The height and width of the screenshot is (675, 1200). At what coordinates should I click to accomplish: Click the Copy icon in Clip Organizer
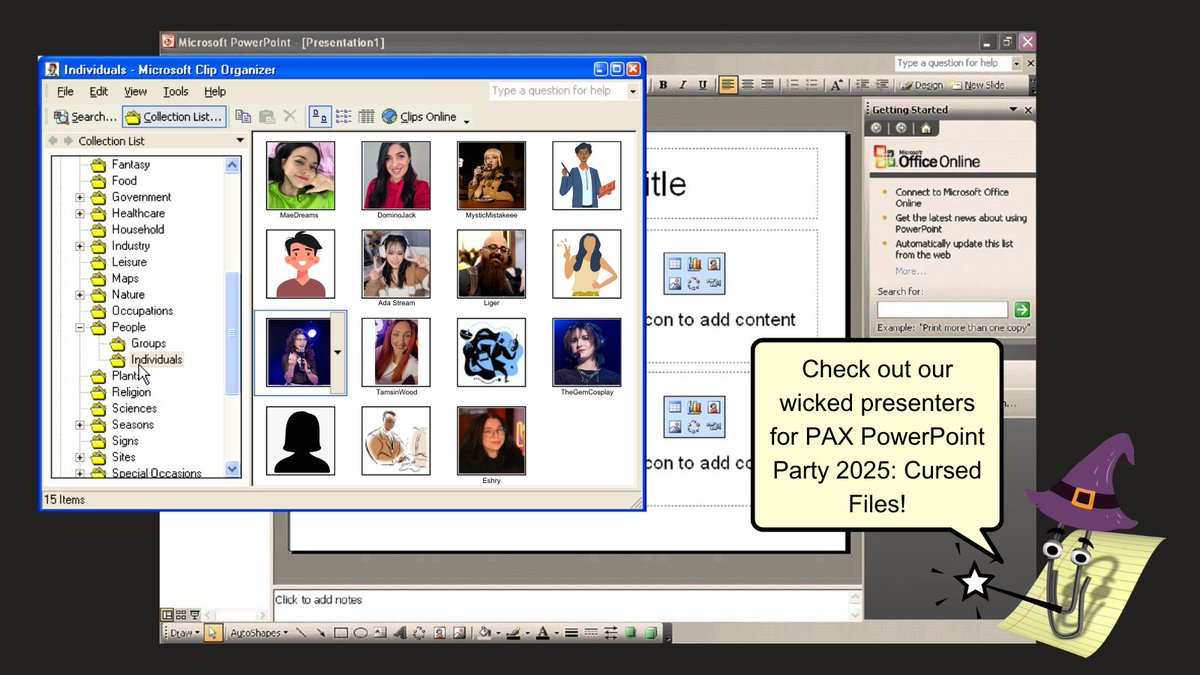243,117
